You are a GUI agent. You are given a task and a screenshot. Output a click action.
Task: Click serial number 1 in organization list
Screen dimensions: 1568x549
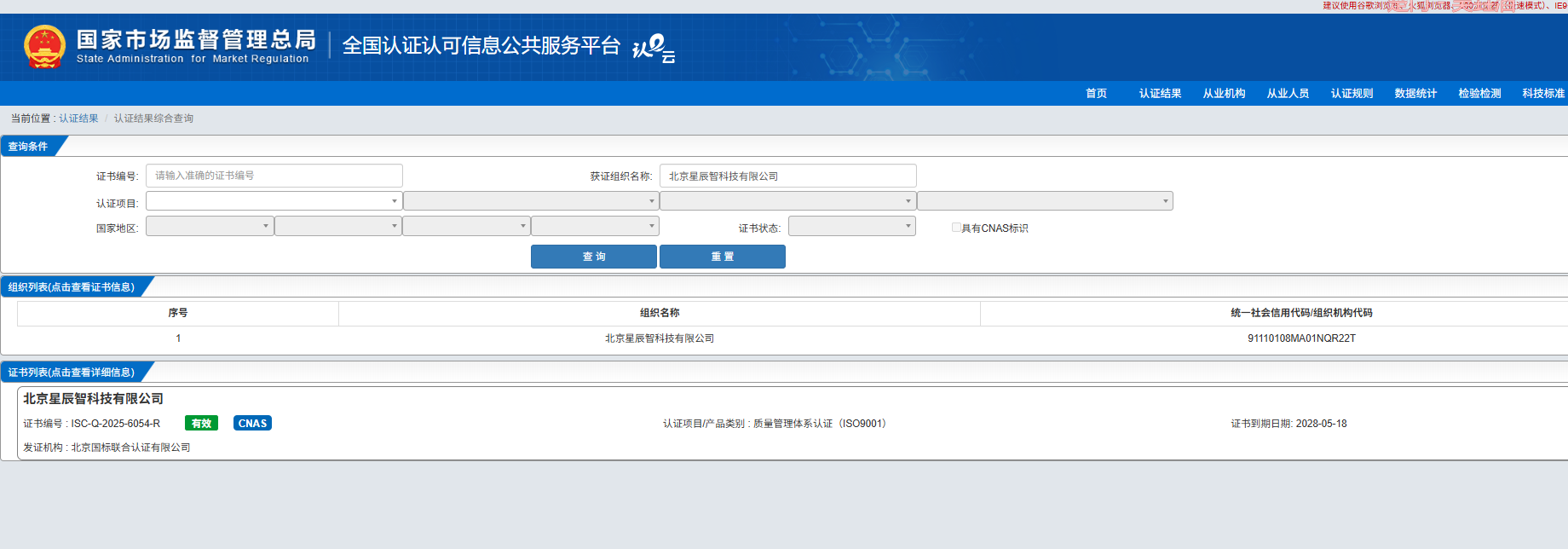click(x=178, y=338)
